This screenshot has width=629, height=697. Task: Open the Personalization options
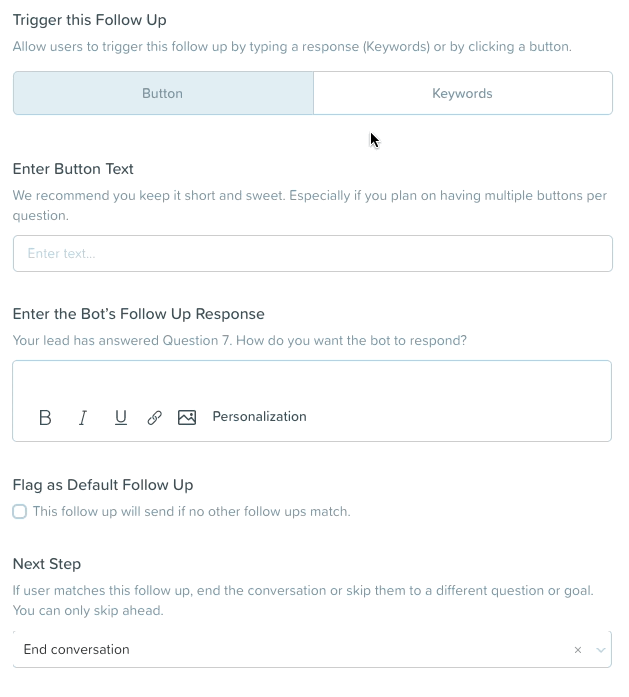click(259, 417)
